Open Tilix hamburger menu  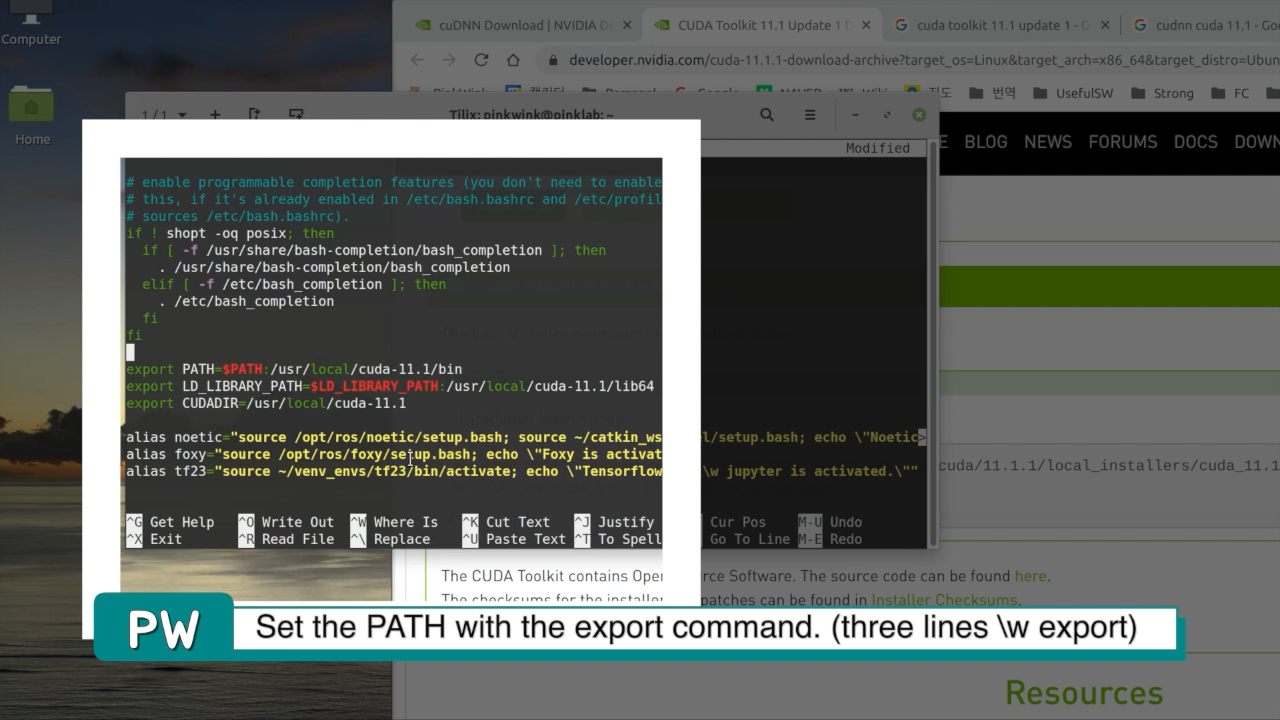coord(810,115)
